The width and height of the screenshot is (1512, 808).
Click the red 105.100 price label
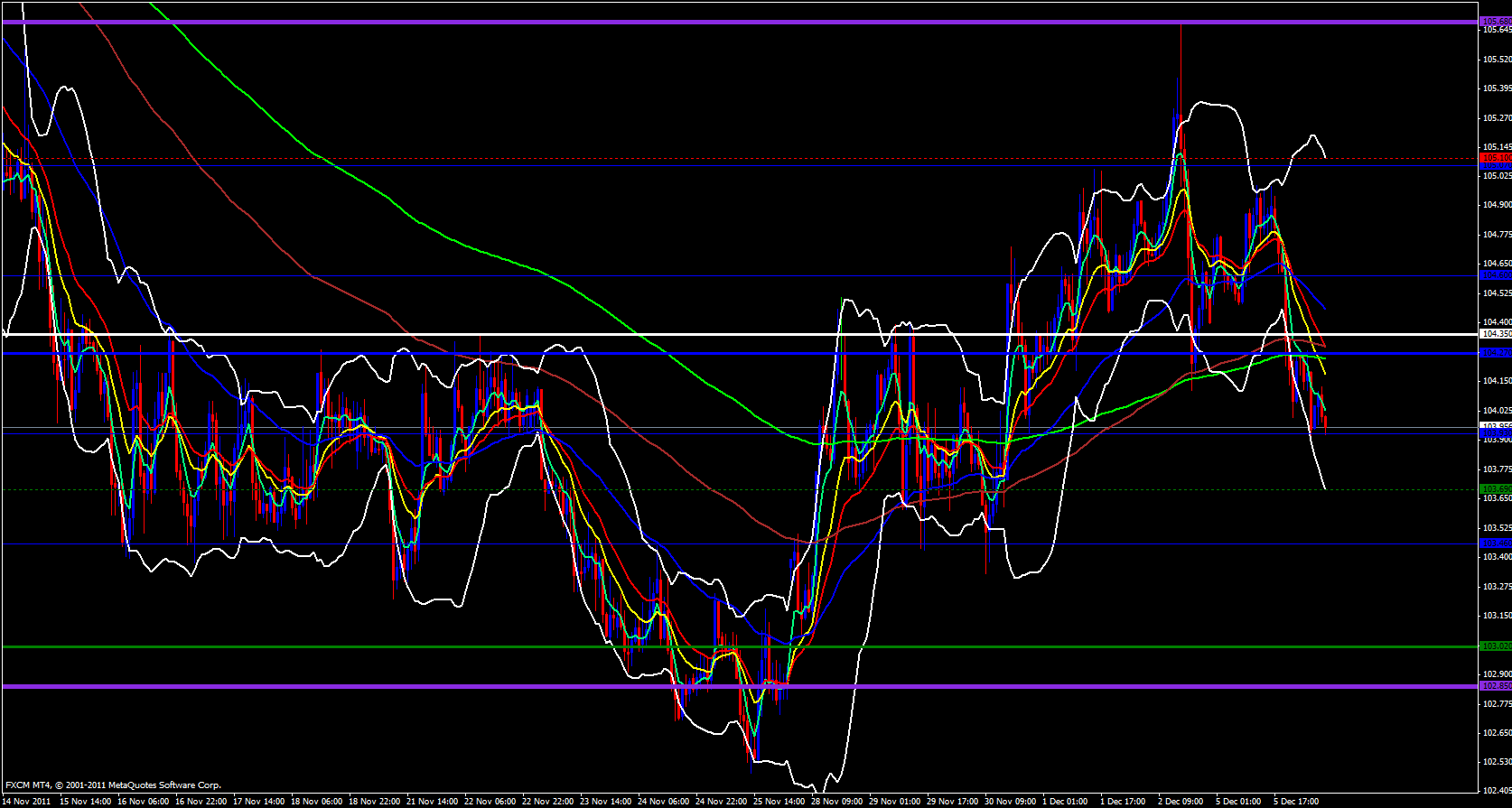click(1496, 158)
